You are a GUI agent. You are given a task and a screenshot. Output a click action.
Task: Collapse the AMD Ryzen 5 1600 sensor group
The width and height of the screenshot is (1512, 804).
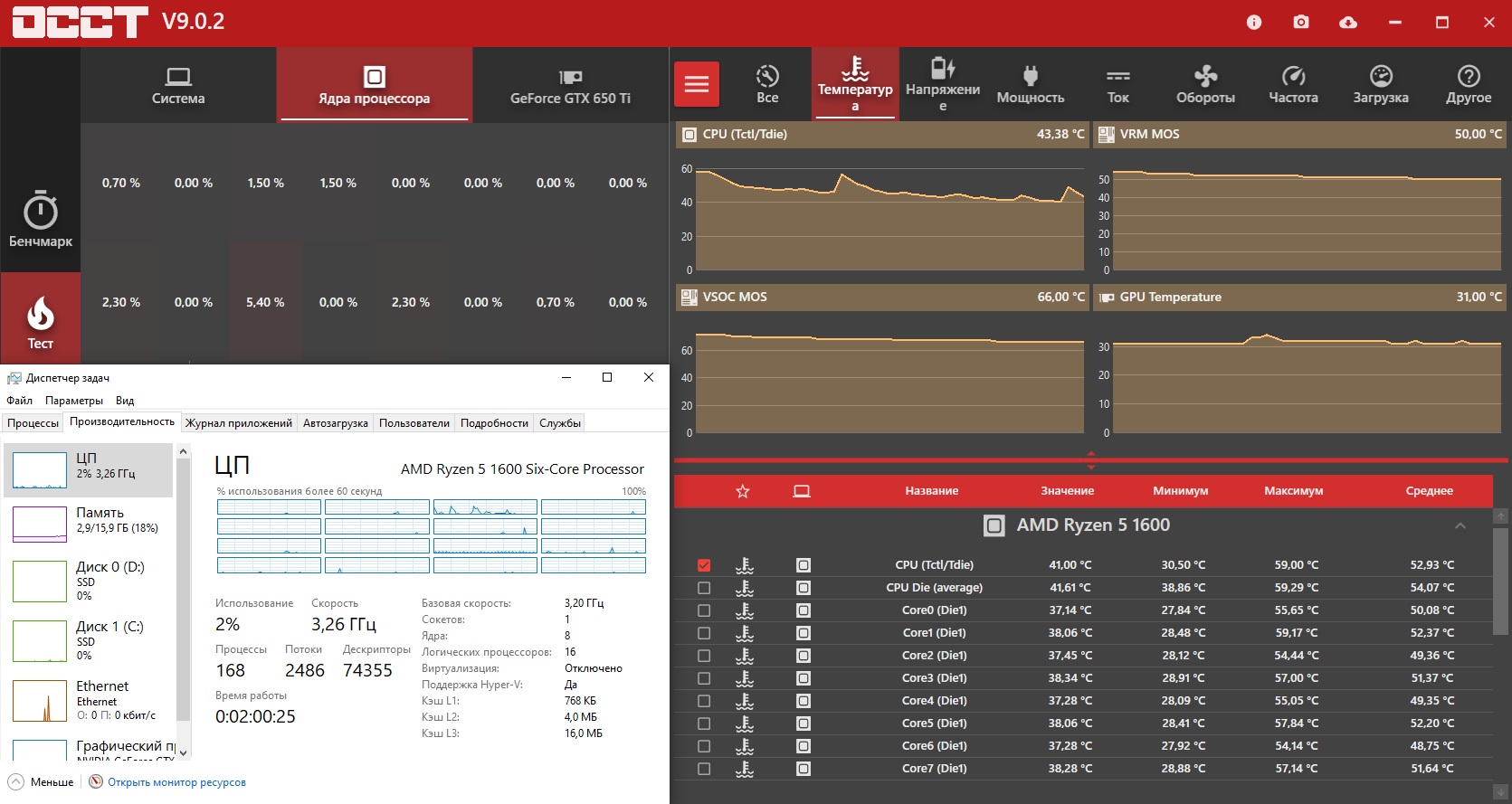(x=1460, y=525)
